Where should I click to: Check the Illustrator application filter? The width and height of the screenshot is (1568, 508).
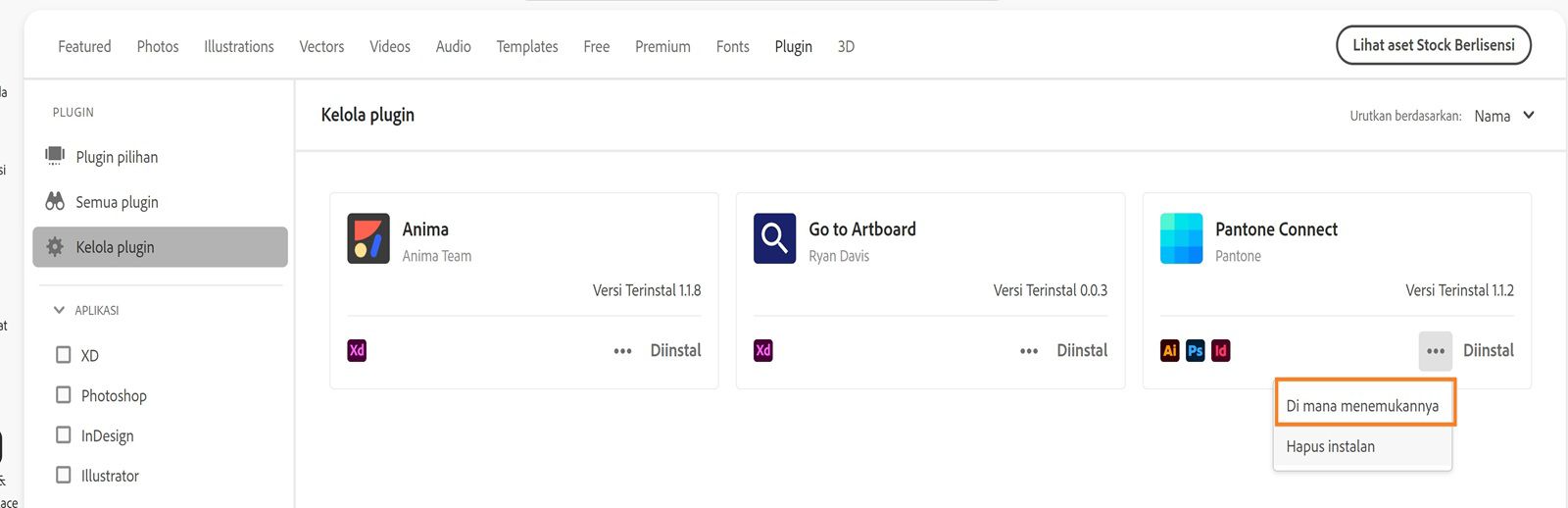[x=64, y=476]
